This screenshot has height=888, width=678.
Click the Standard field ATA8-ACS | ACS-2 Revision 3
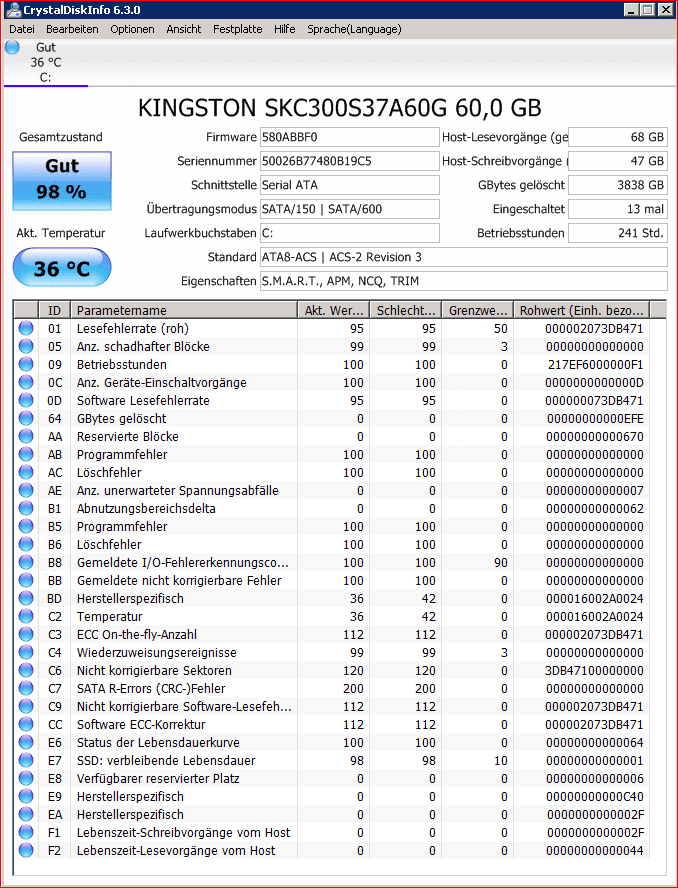click(x=463, y=257)
